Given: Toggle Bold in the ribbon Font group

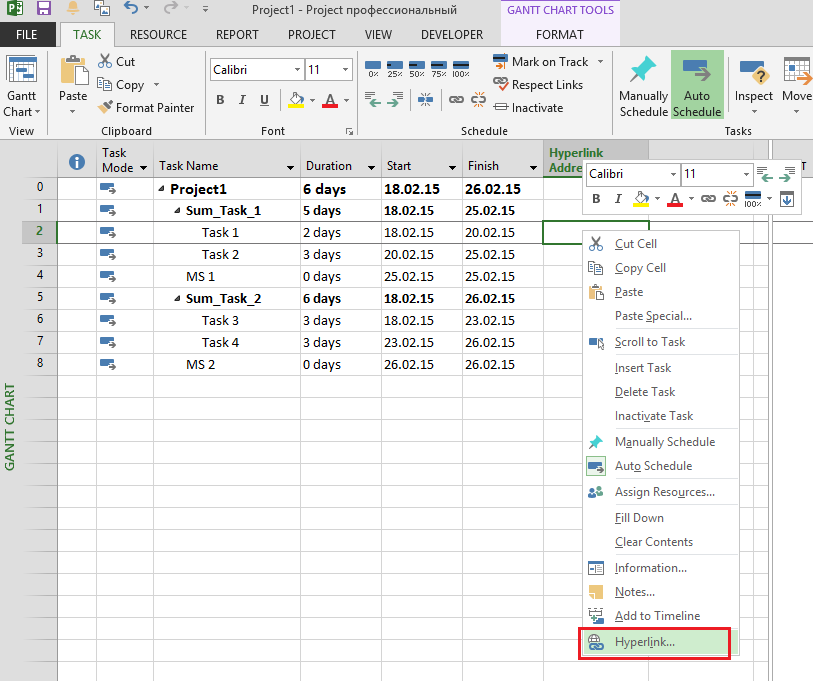Looking at the screenshot, I should pyautogui.click(x=220, y=100).
